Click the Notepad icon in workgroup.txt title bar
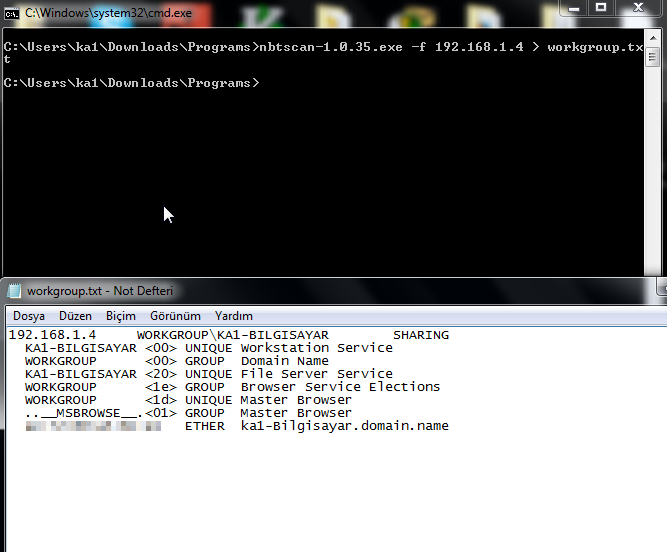The height and width of the screenshot is (552, 667). tap(14, 291)
